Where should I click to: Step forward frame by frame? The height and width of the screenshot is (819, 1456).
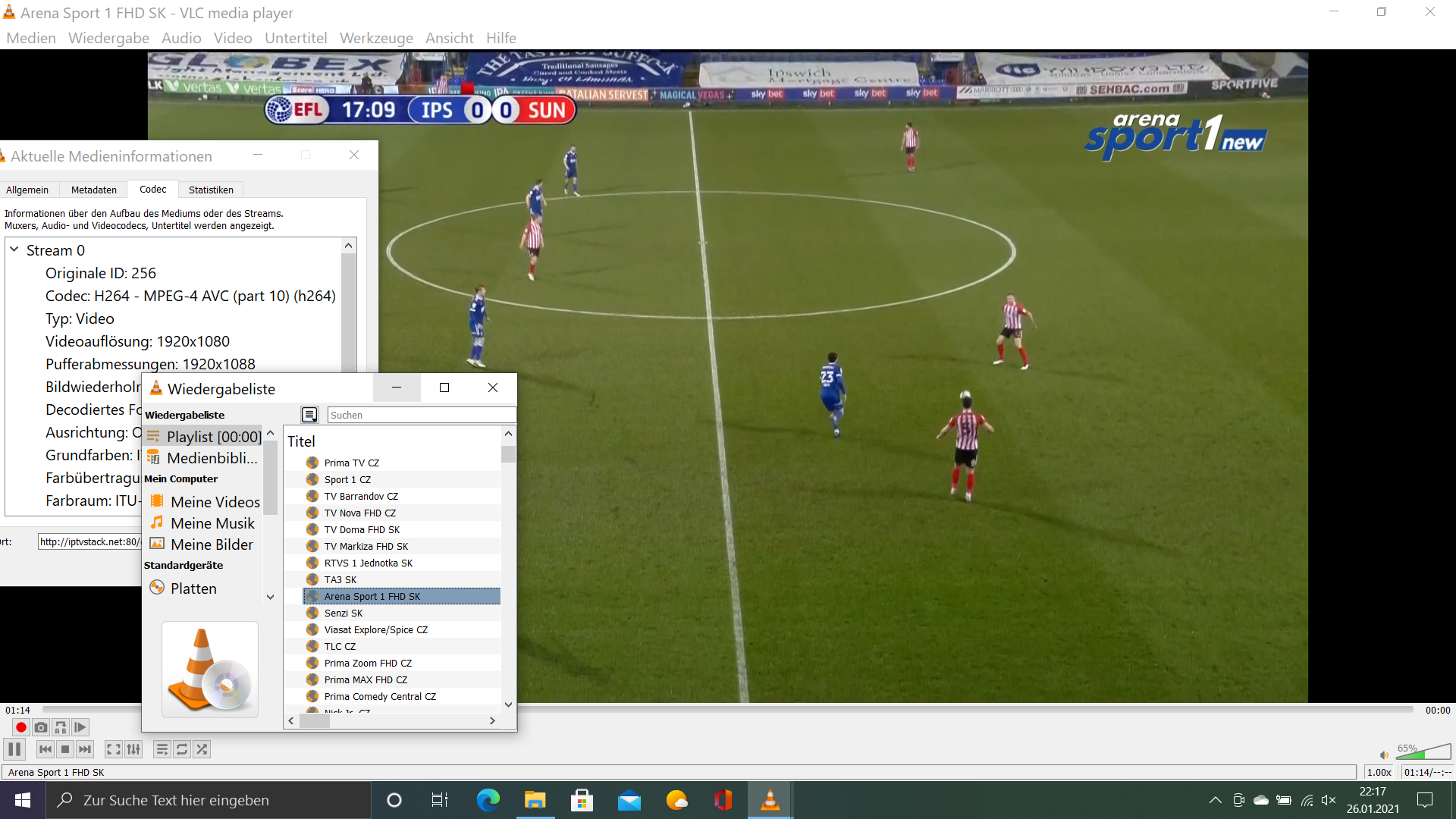click(x=80, y=727)
